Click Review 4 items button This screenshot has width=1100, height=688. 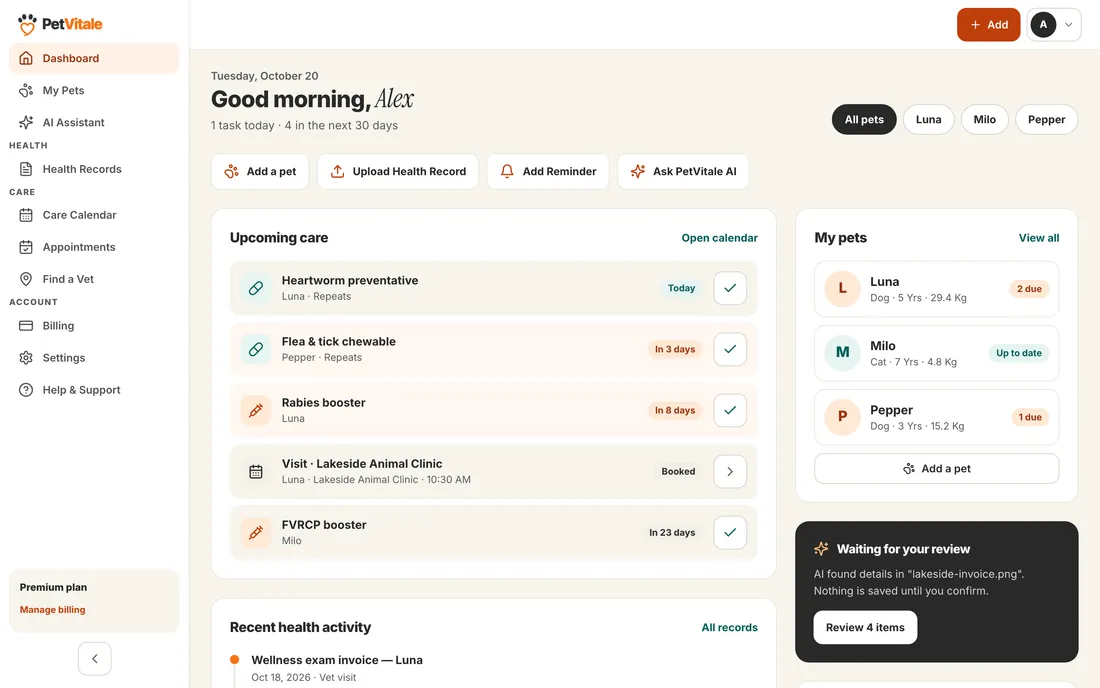click(865, 628)
